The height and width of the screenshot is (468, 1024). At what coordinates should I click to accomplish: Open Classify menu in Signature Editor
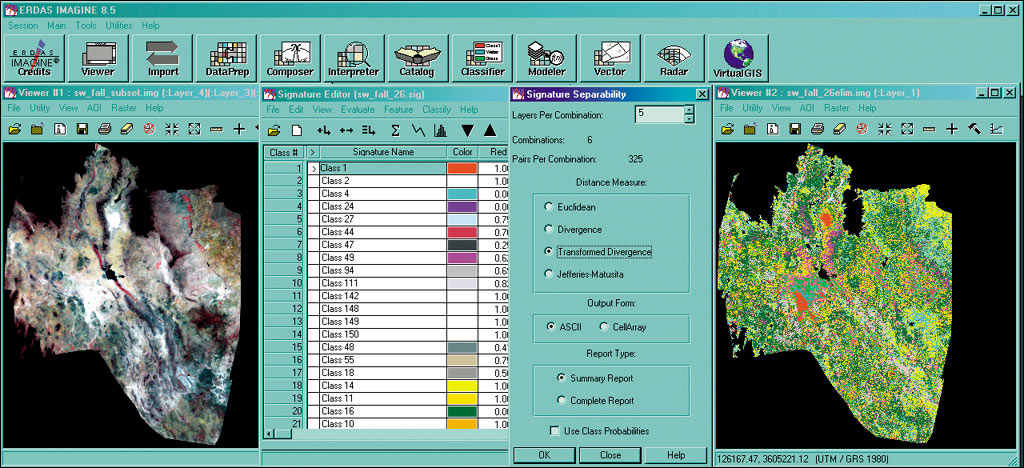click(x=437, y=110)
